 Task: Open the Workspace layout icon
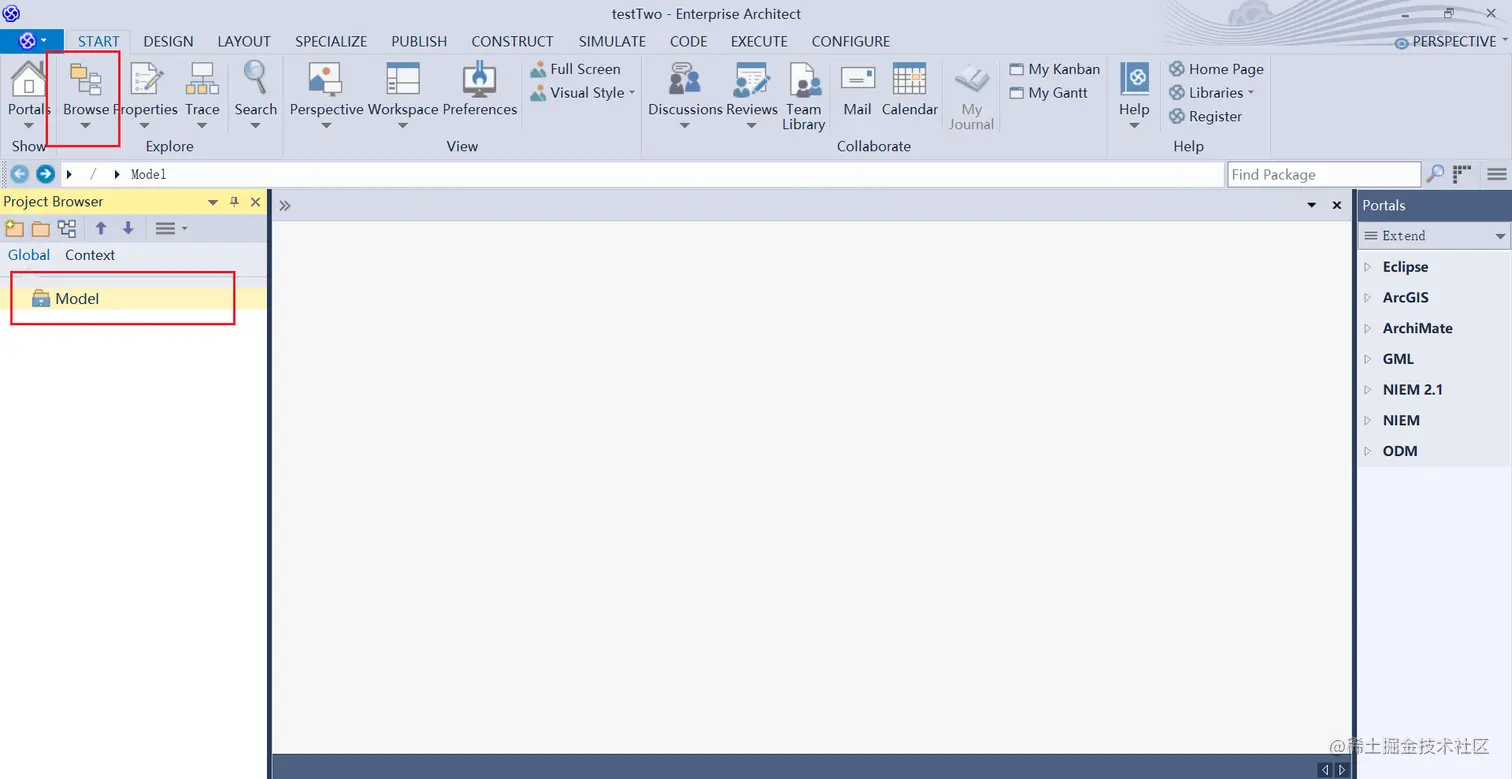tap(403, 80)
